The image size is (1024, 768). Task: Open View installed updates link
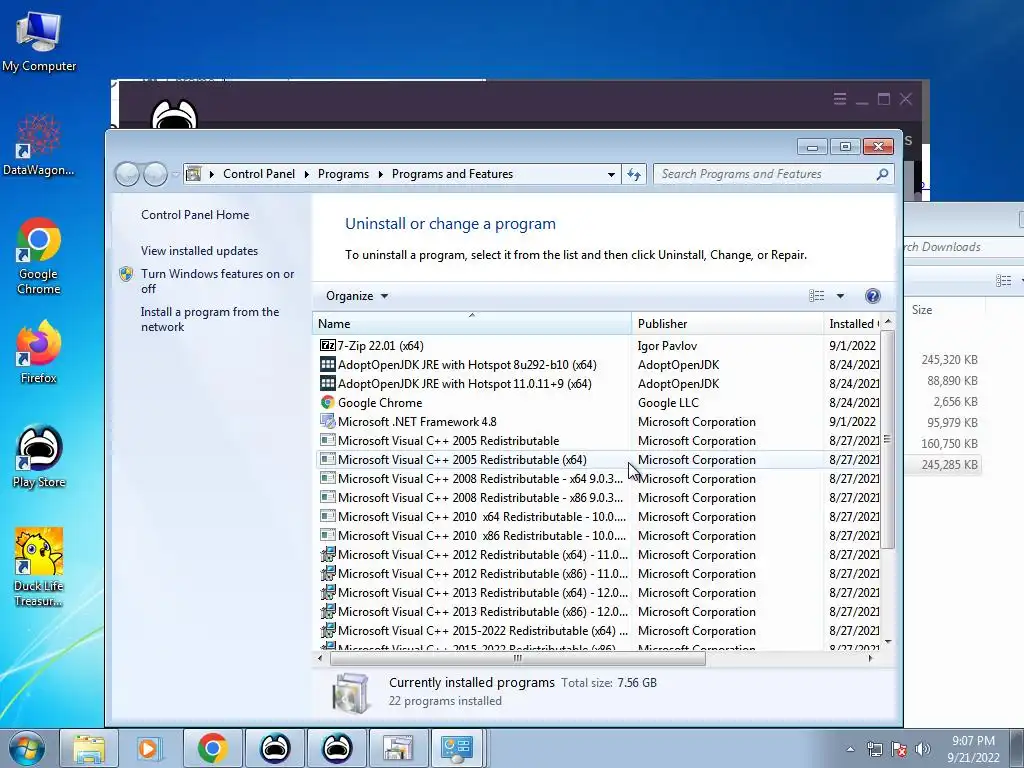199,251
